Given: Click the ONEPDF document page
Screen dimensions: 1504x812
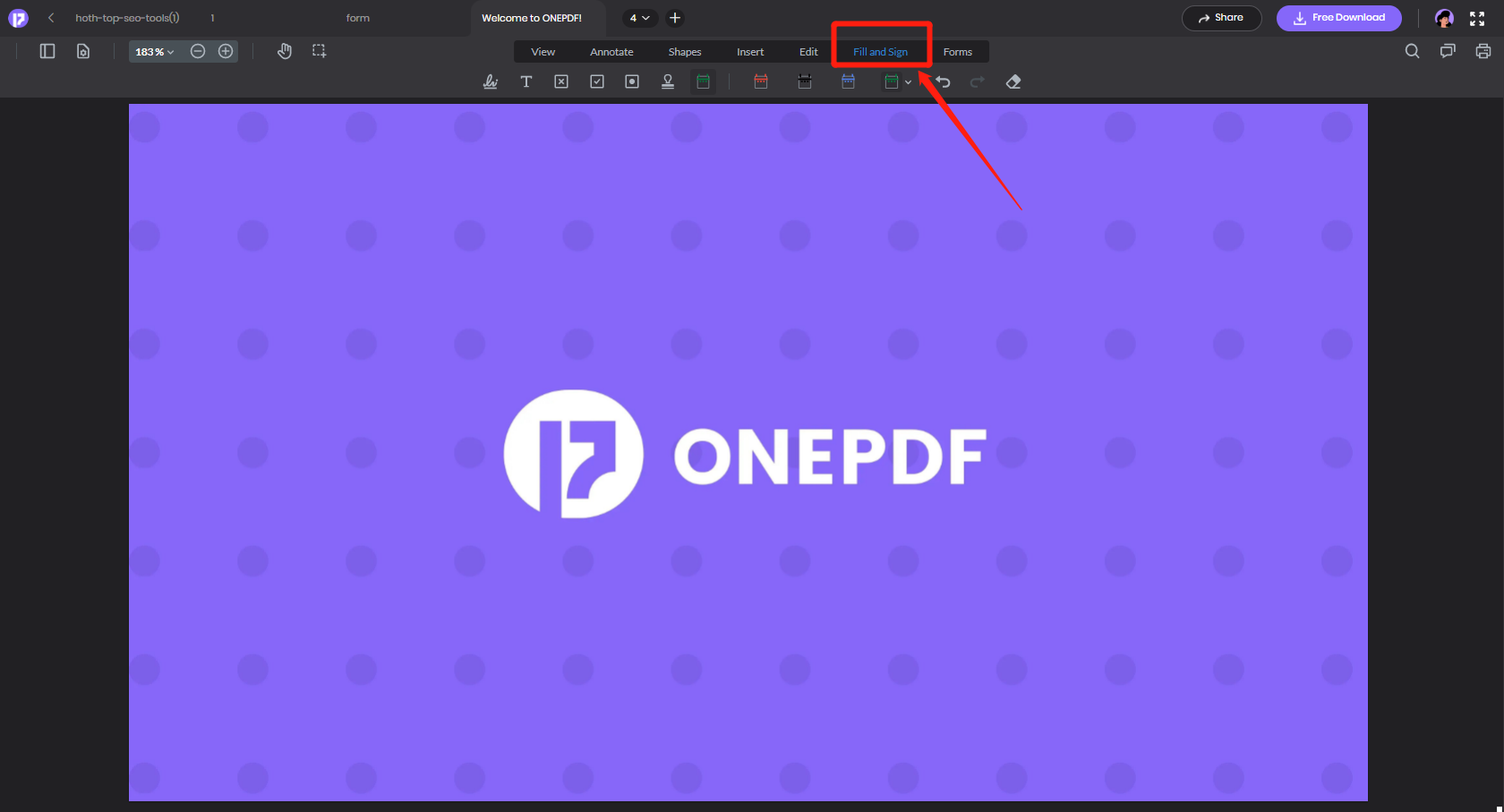Looking at the screenshot, I should coord(748,452).
